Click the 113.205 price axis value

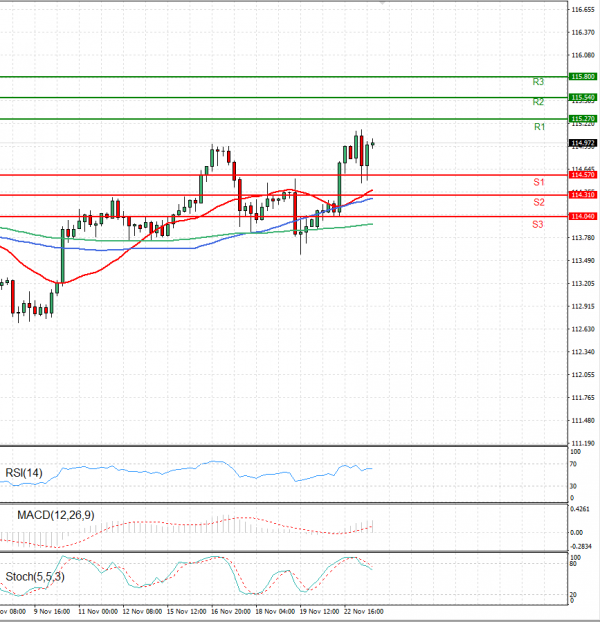click(583, 284)
